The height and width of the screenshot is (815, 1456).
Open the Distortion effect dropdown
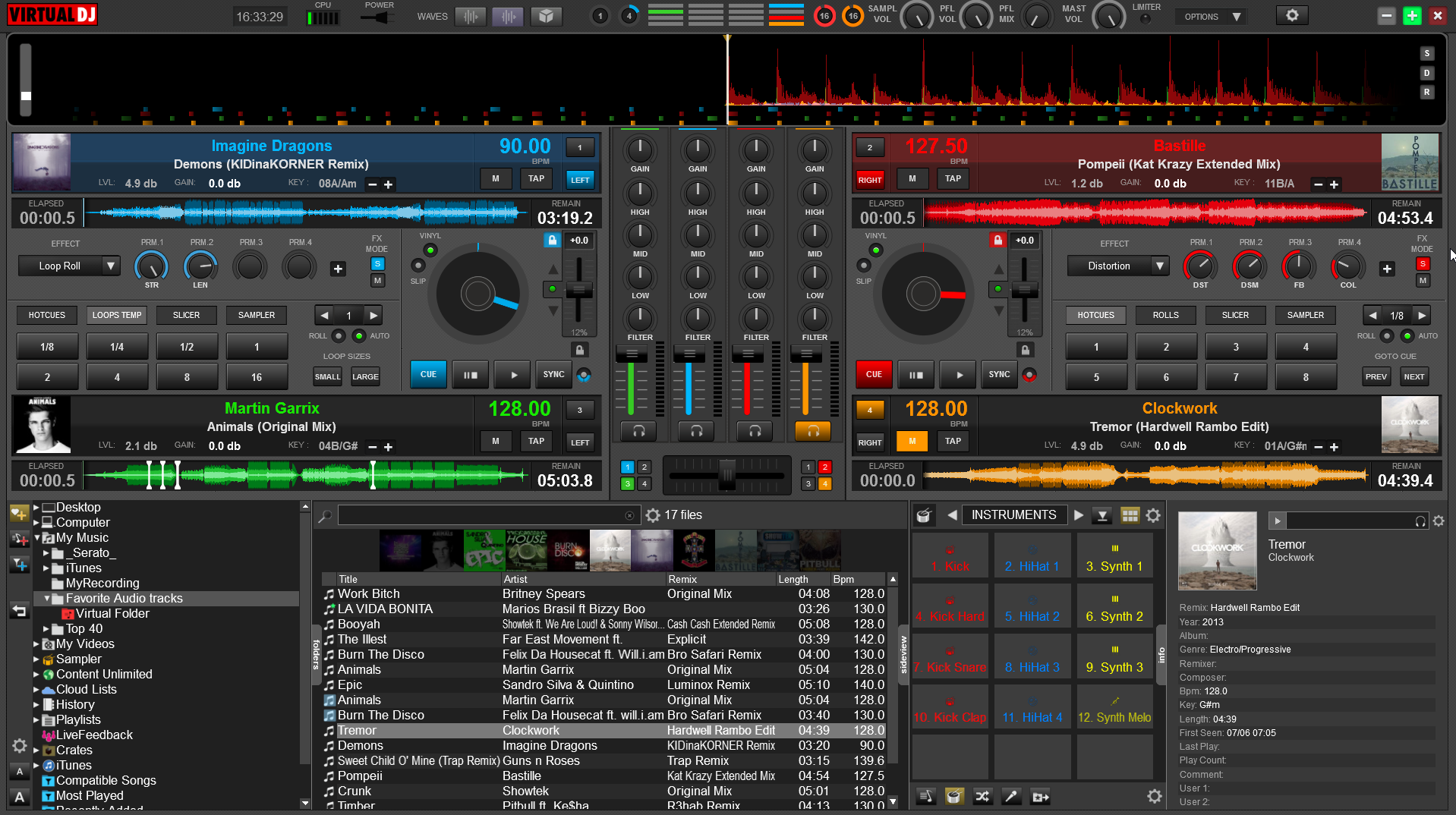tap(1118, 266)
